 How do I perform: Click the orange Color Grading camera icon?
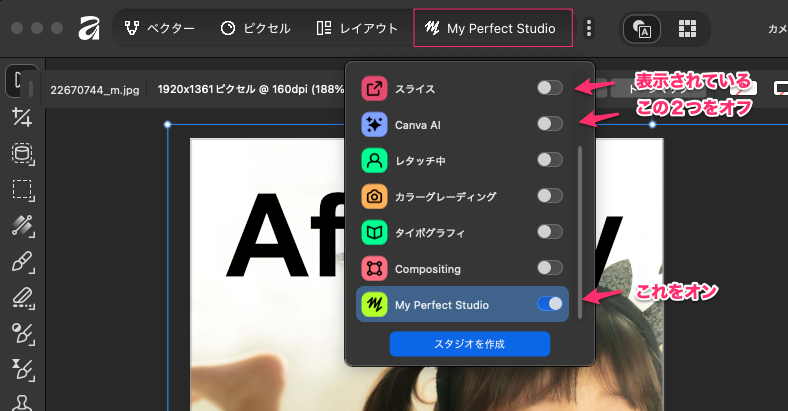coord(374,196)
